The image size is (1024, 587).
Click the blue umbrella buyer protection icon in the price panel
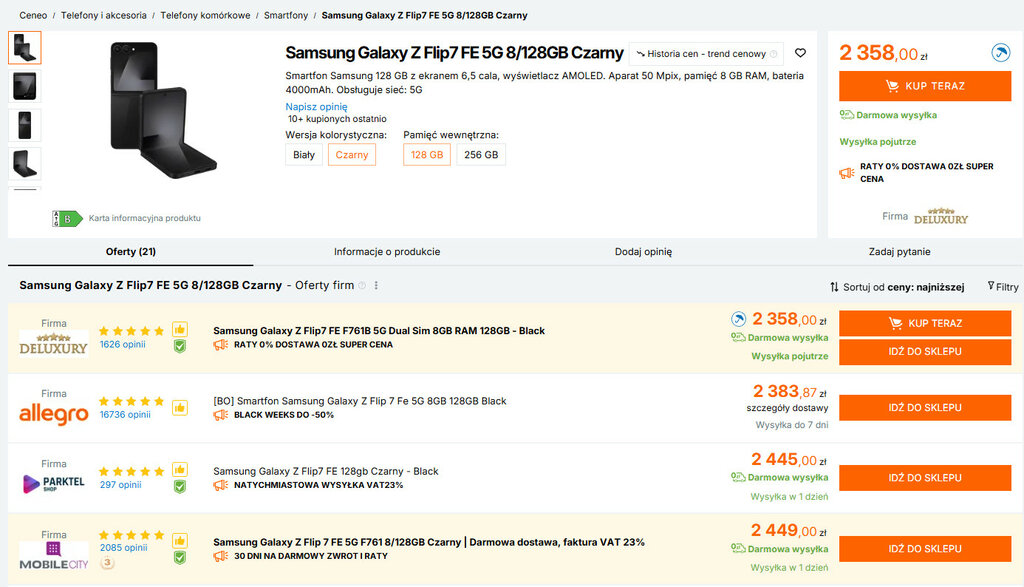1000,53
